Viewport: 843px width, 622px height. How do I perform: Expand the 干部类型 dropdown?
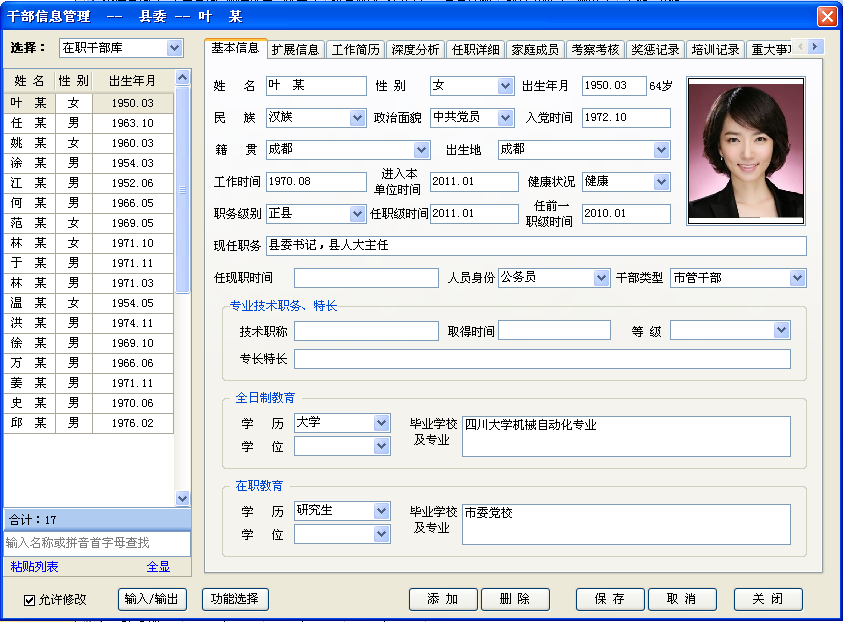tap(797, 278)
